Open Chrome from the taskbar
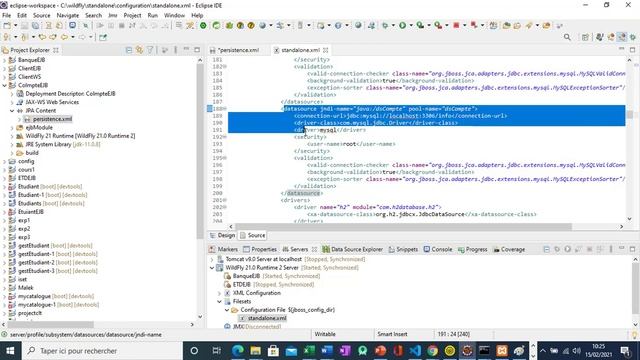Screen dimensions: 640x360 click(x=432, y=351)
